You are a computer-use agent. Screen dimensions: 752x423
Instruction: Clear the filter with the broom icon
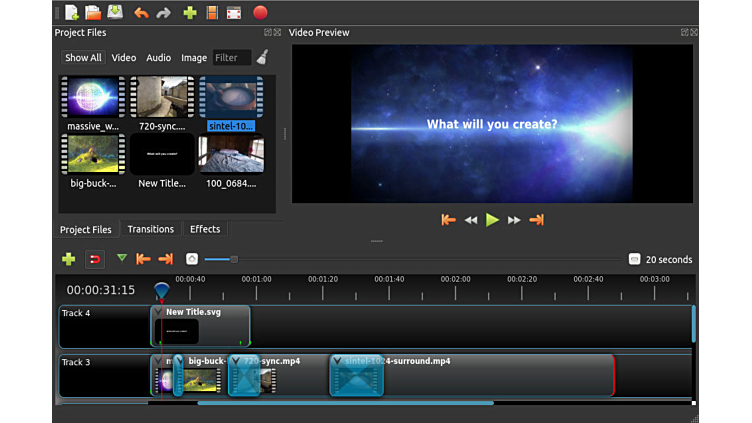coord(262,57)
